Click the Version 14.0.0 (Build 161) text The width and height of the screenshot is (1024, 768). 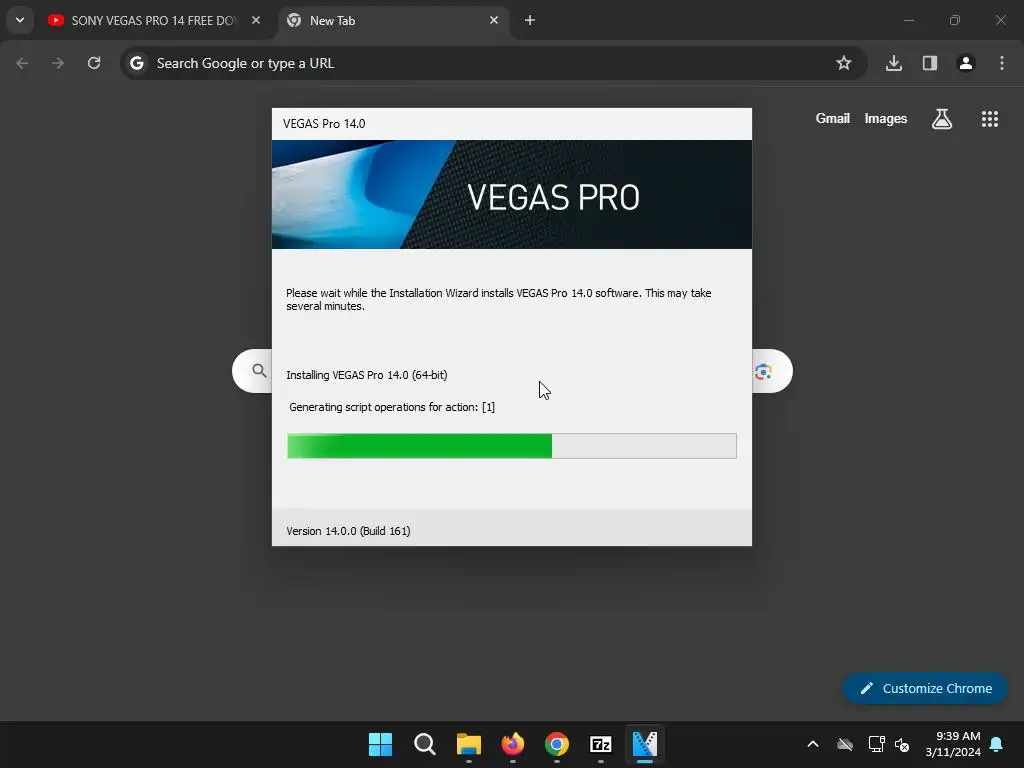click(x=348, y=531)
